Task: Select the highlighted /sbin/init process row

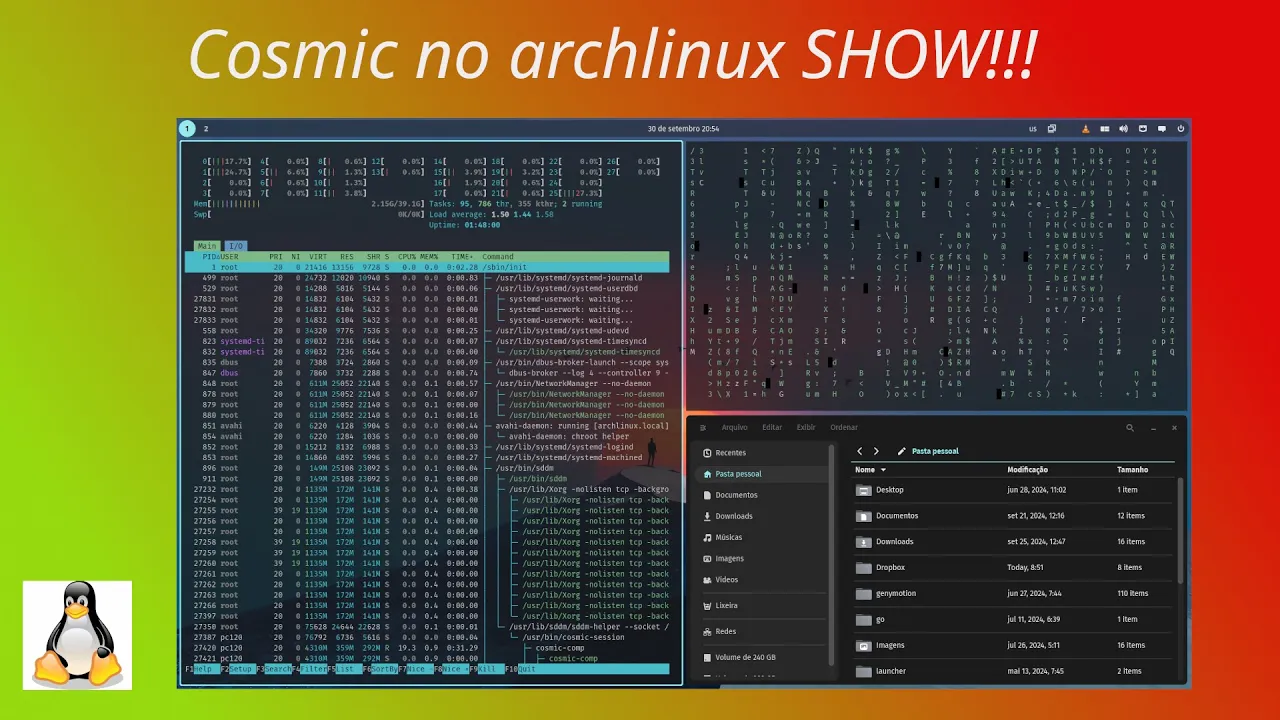Action: tap(427, 268)
